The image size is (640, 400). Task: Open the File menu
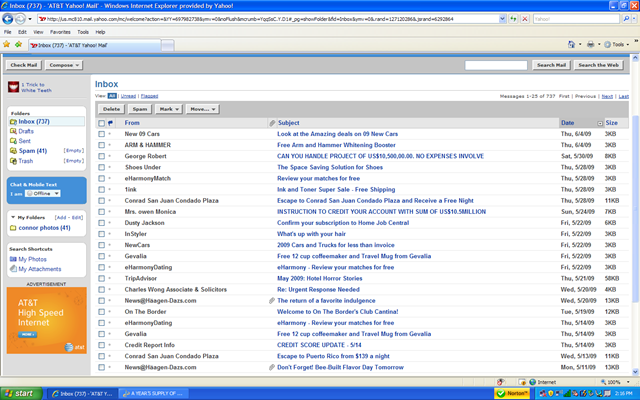7,32
